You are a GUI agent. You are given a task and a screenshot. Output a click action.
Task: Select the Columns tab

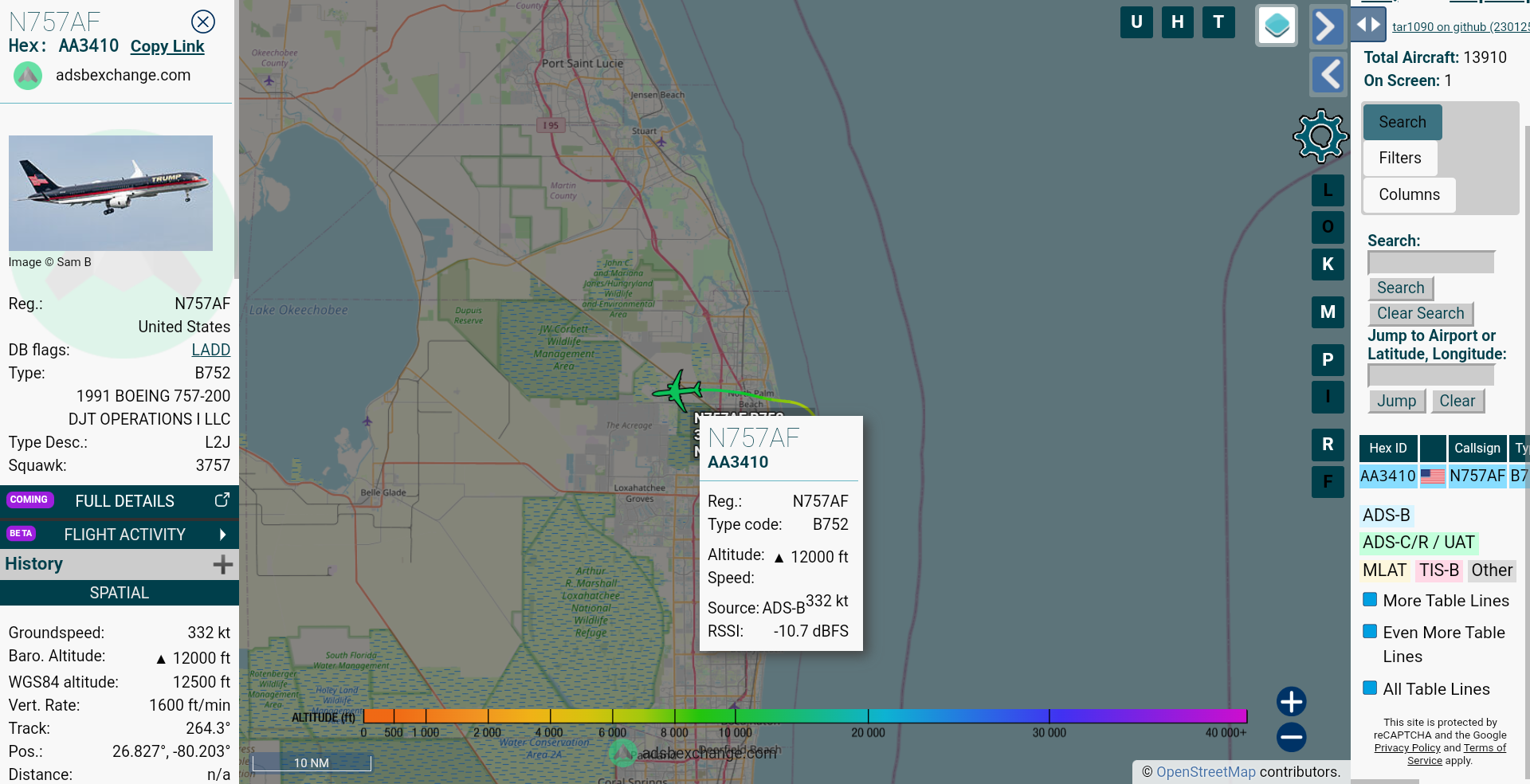tap(1409, 194)
